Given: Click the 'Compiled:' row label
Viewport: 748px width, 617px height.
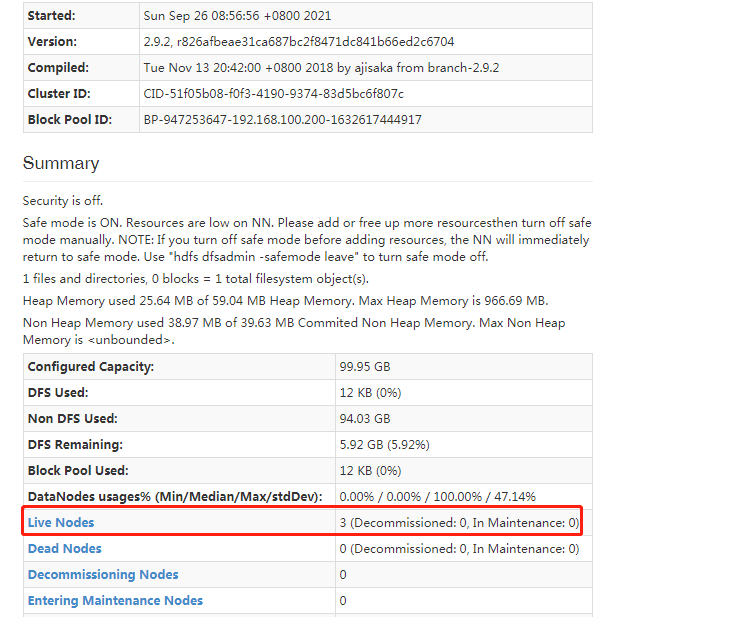Looking at the screenshot, I should pos(58,68).
